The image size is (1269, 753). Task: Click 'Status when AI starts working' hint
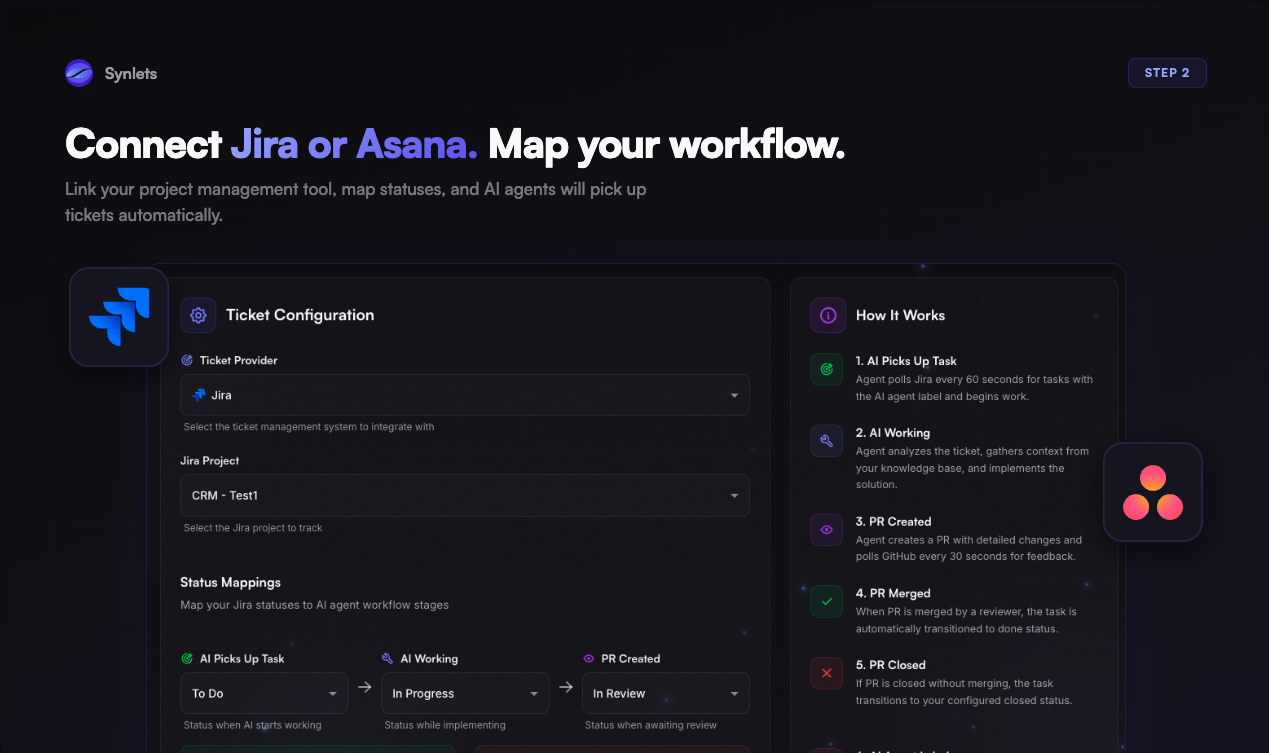point(253,725)
